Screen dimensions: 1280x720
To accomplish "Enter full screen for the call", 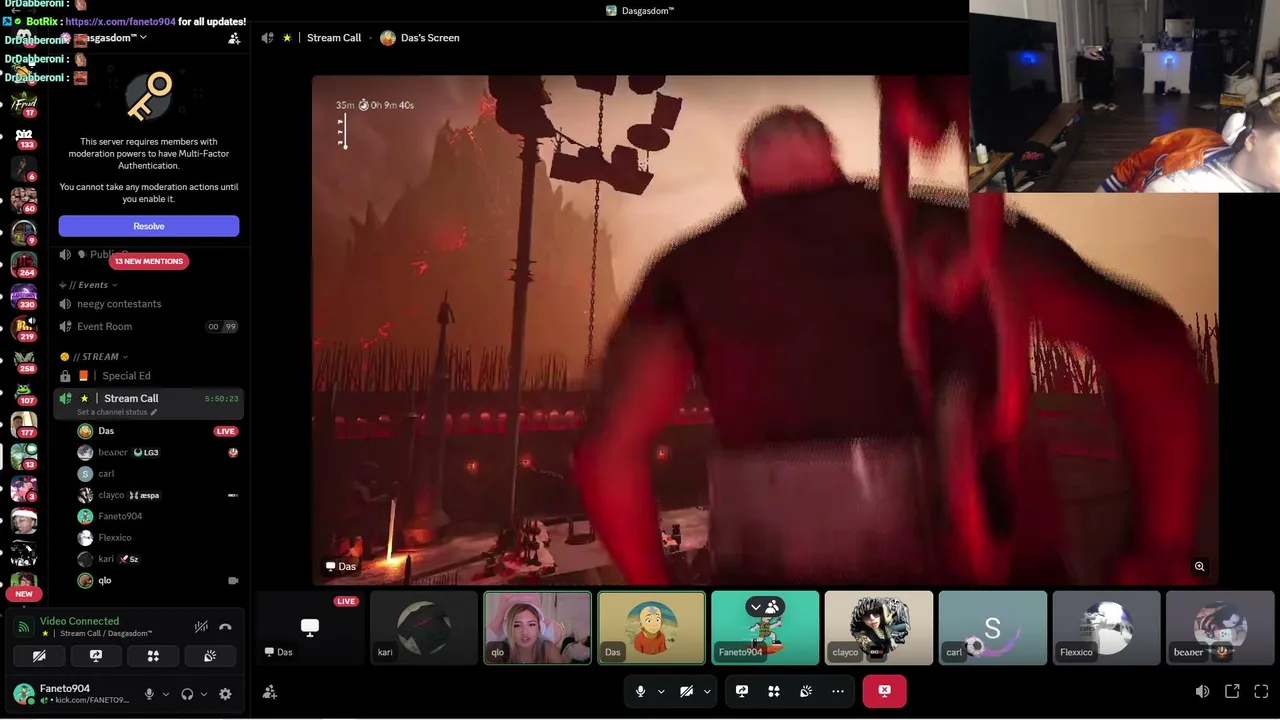I will [x=1261, y=691].
